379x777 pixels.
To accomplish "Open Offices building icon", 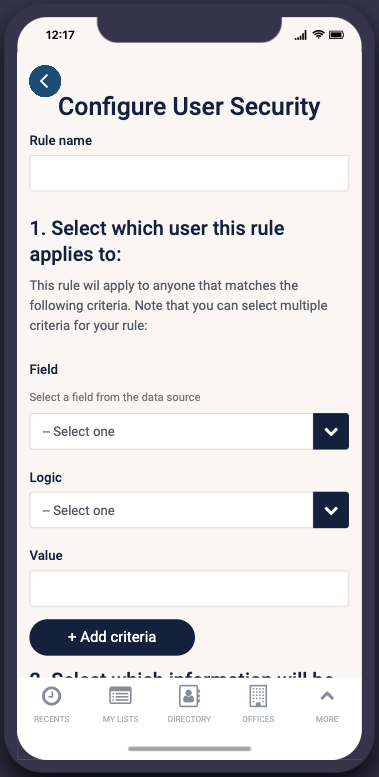I will (x=258, y=696).
